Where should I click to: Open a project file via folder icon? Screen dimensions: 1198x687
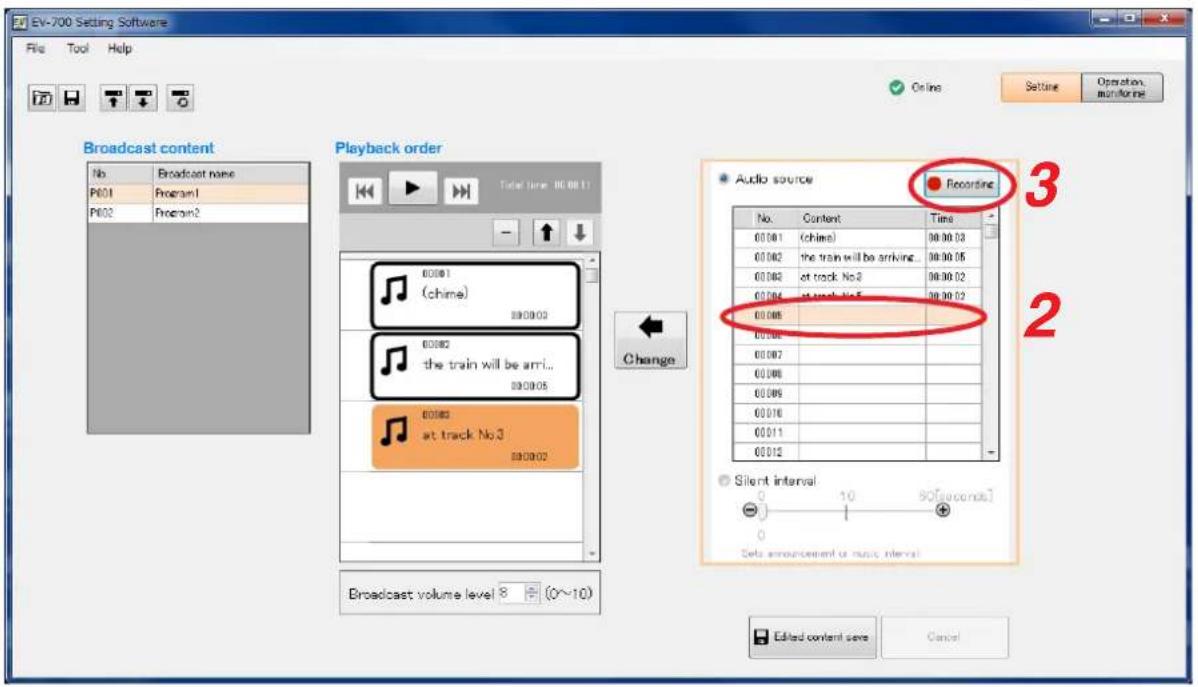point(42,98)
